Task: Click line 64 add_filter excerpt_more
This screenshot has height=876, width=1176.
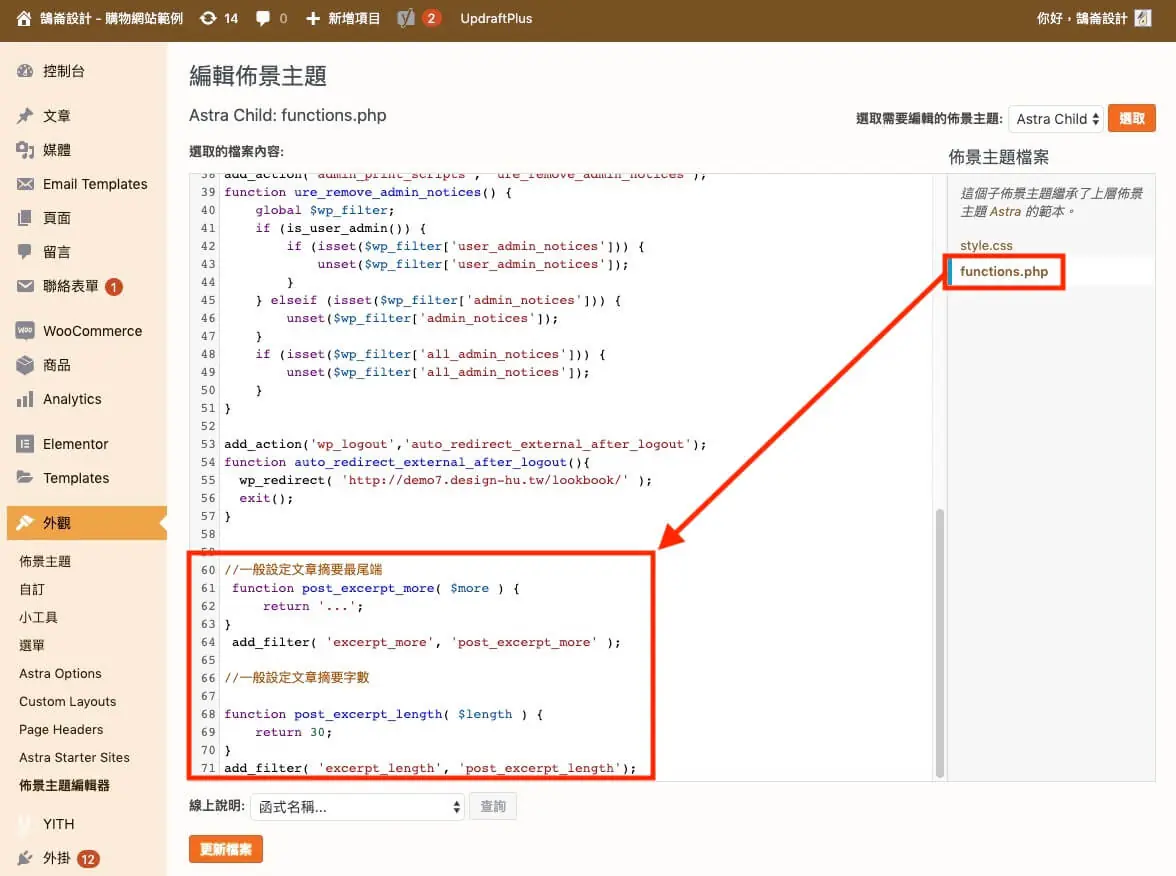Action: [426, 642]
